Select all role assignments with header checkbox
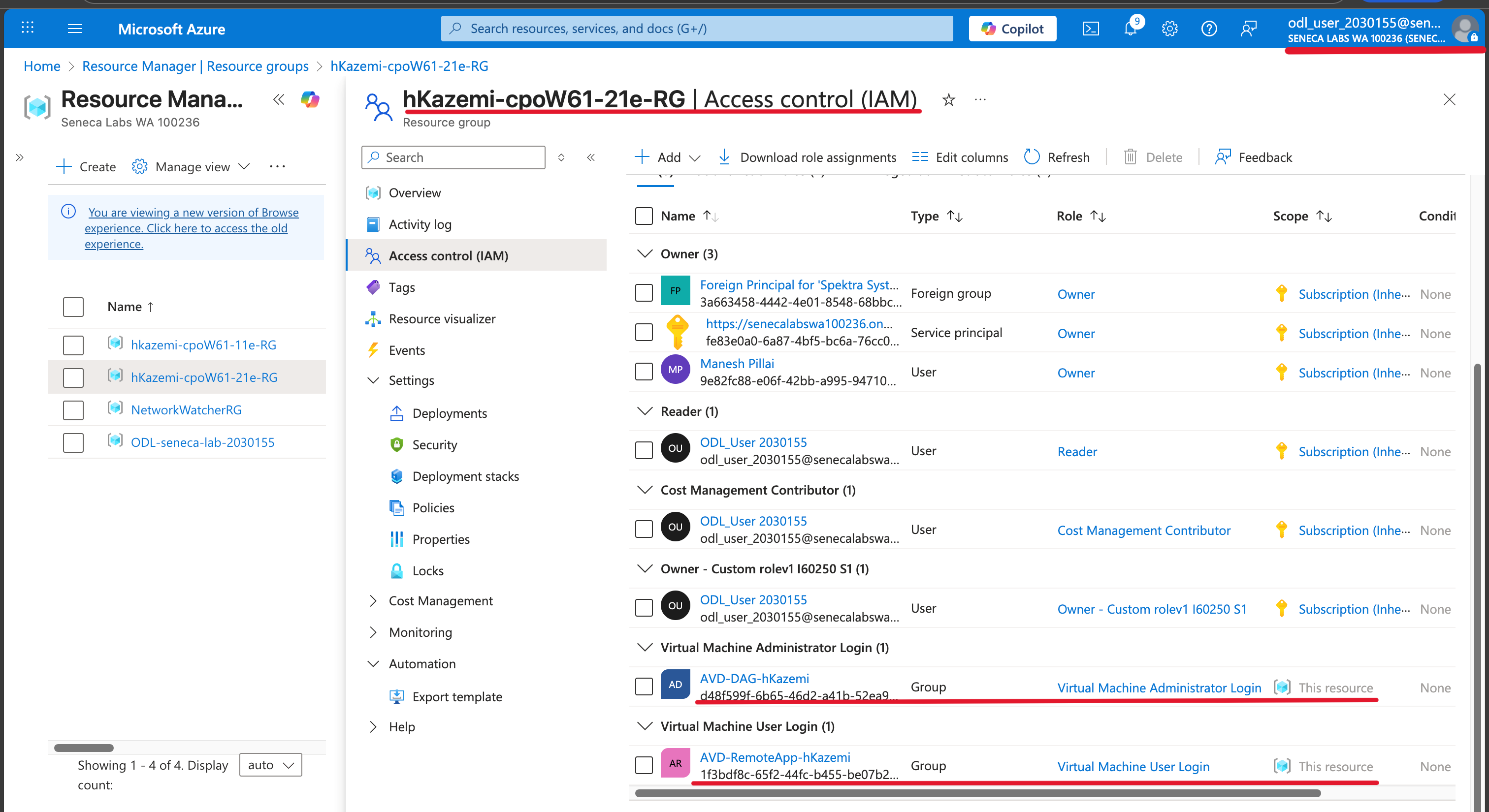 click(x=644, y=216)
